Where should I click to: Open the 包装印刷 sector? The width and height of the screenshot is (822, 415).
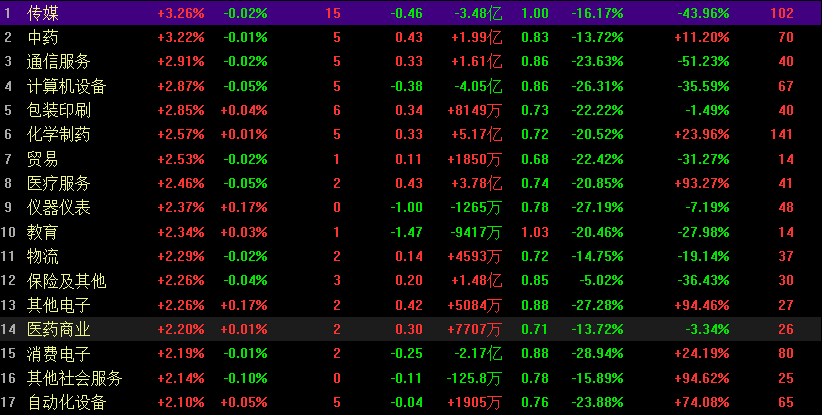pyautogui.click(x=58, y=110)
